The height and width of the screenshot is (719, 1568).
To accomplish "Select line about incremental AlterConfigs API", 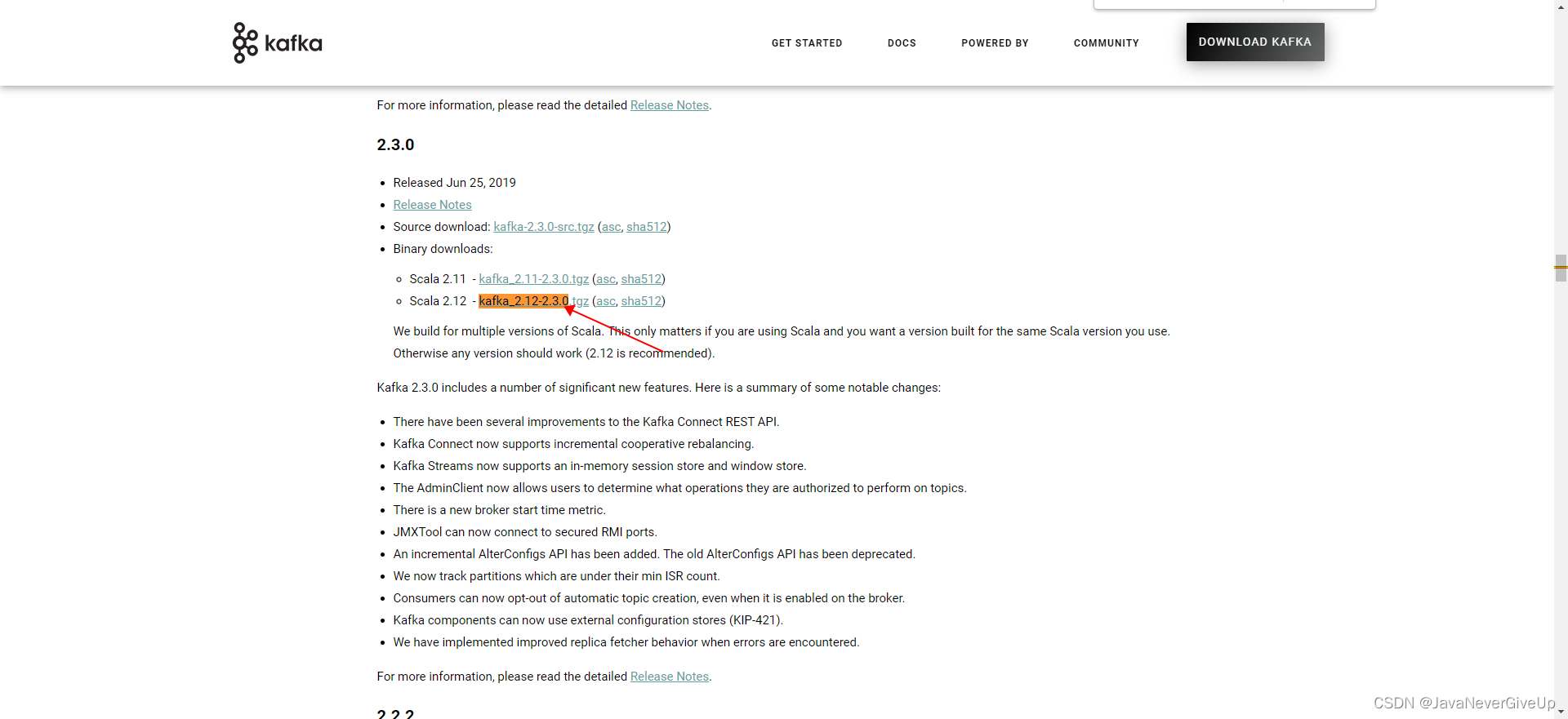I will coord(654,554).
